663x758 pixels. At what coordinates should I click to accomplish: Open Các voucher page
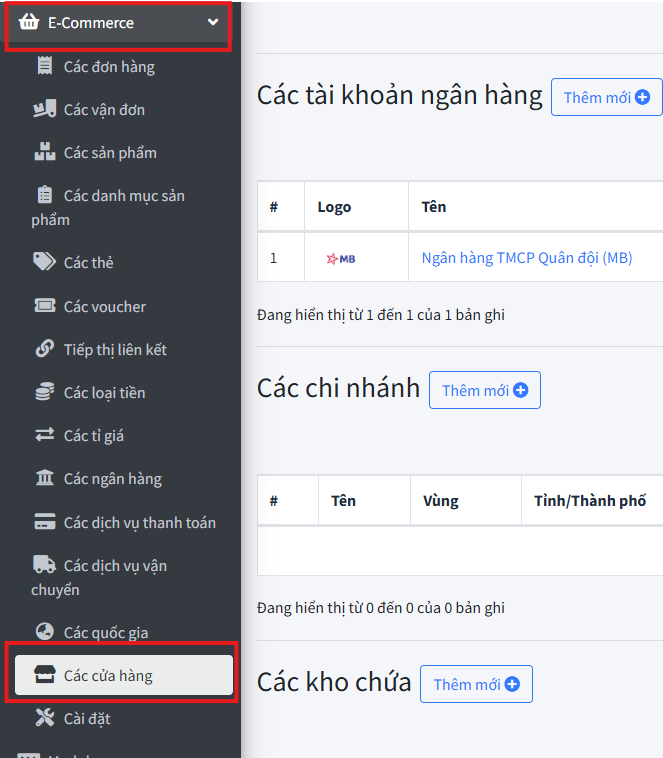[x=105, y=306]
